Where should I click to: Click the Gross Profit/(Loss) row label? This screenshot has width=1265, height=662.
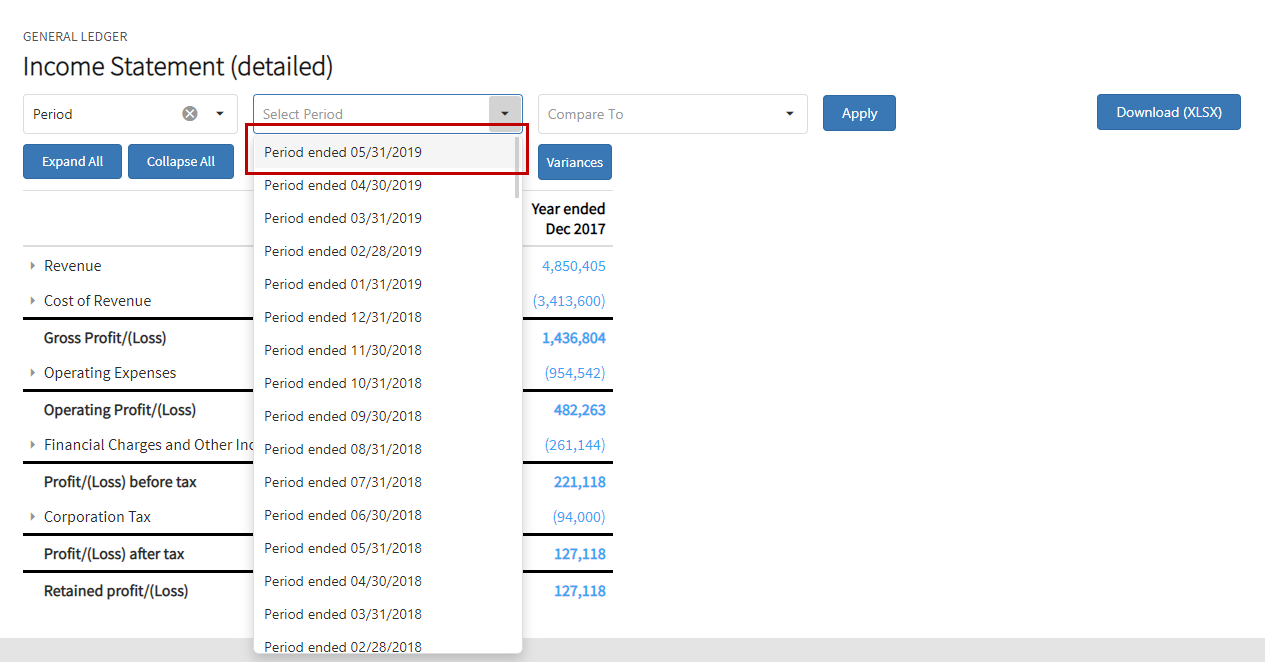[107, 338]
